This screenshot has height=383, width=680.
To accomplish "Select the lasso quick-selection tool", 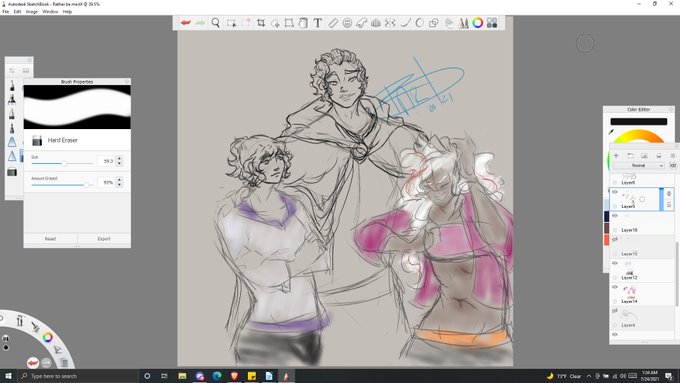I will pyautogui.click(x=275, y=23).
